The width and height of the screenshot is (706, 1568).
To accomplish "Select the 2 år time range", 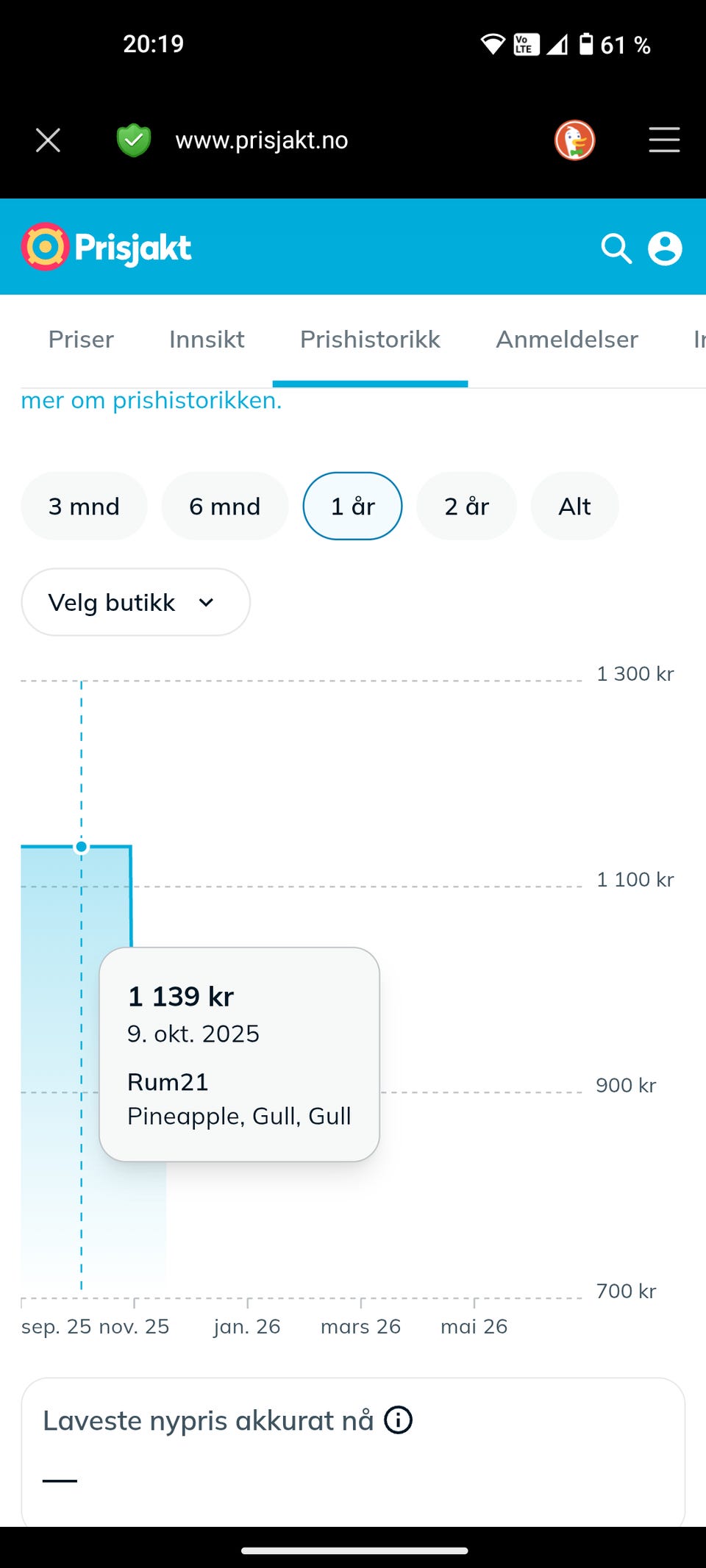I will pos(466,506).
